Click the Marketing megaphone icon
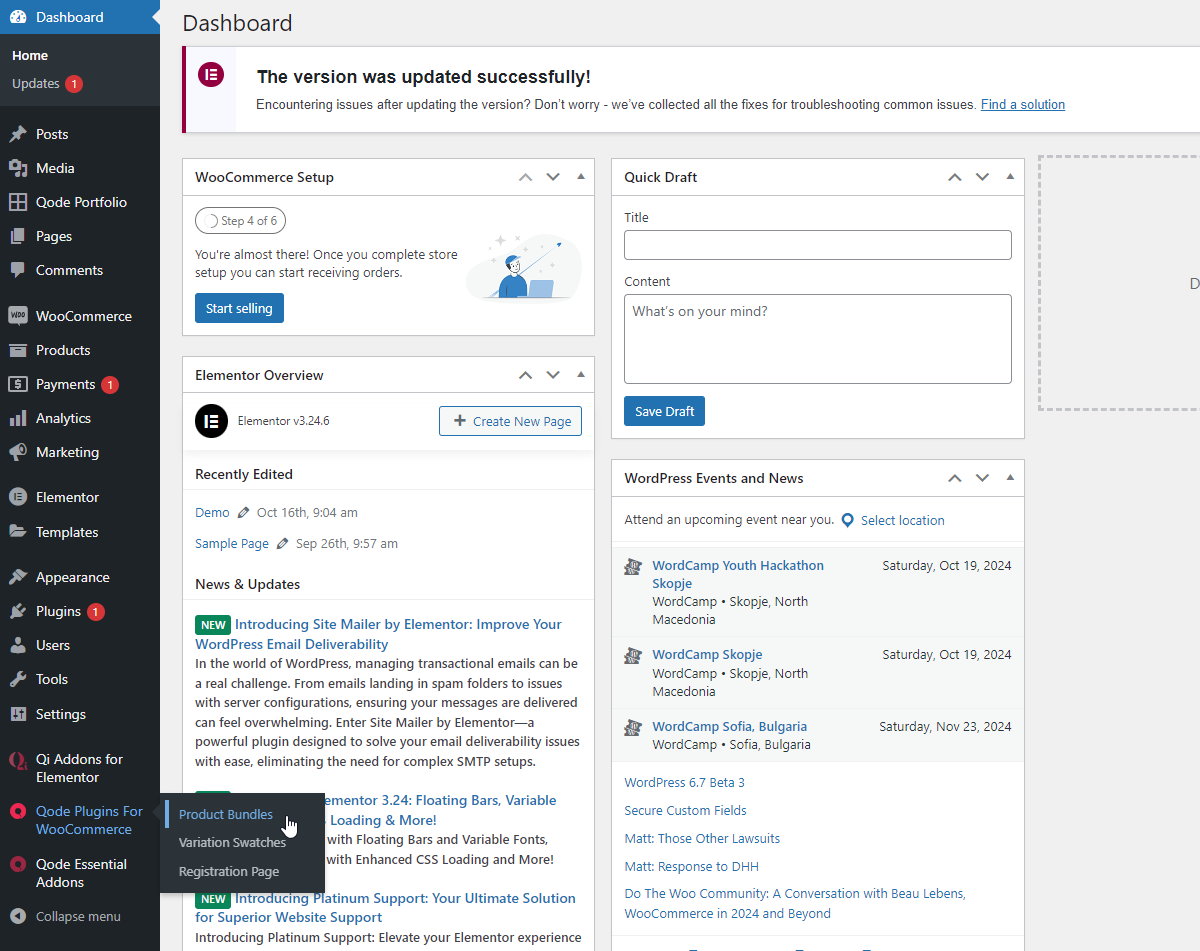This screenshot has height=951, width=1200. 17,452
